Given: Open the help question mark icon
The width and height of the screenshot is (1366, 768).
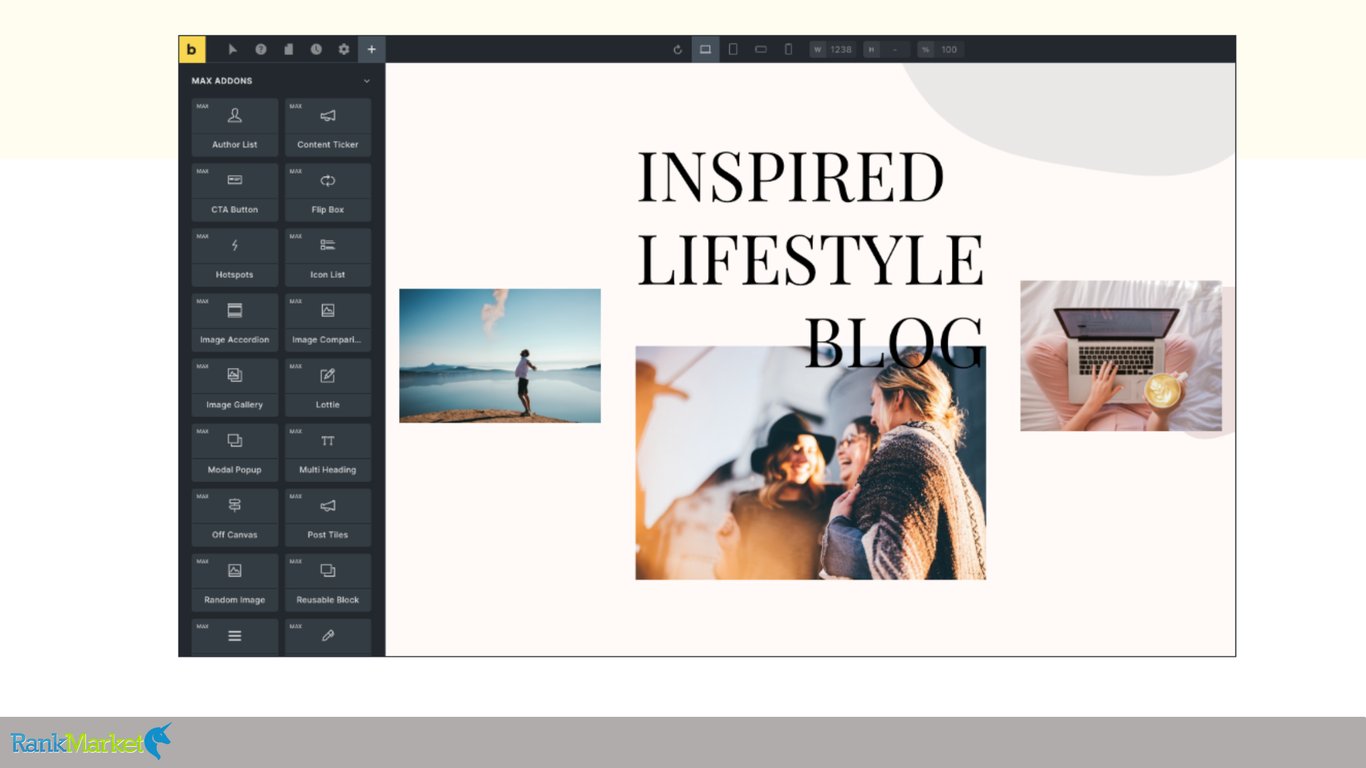Looking at the screenshot, I should click(261, 49).
